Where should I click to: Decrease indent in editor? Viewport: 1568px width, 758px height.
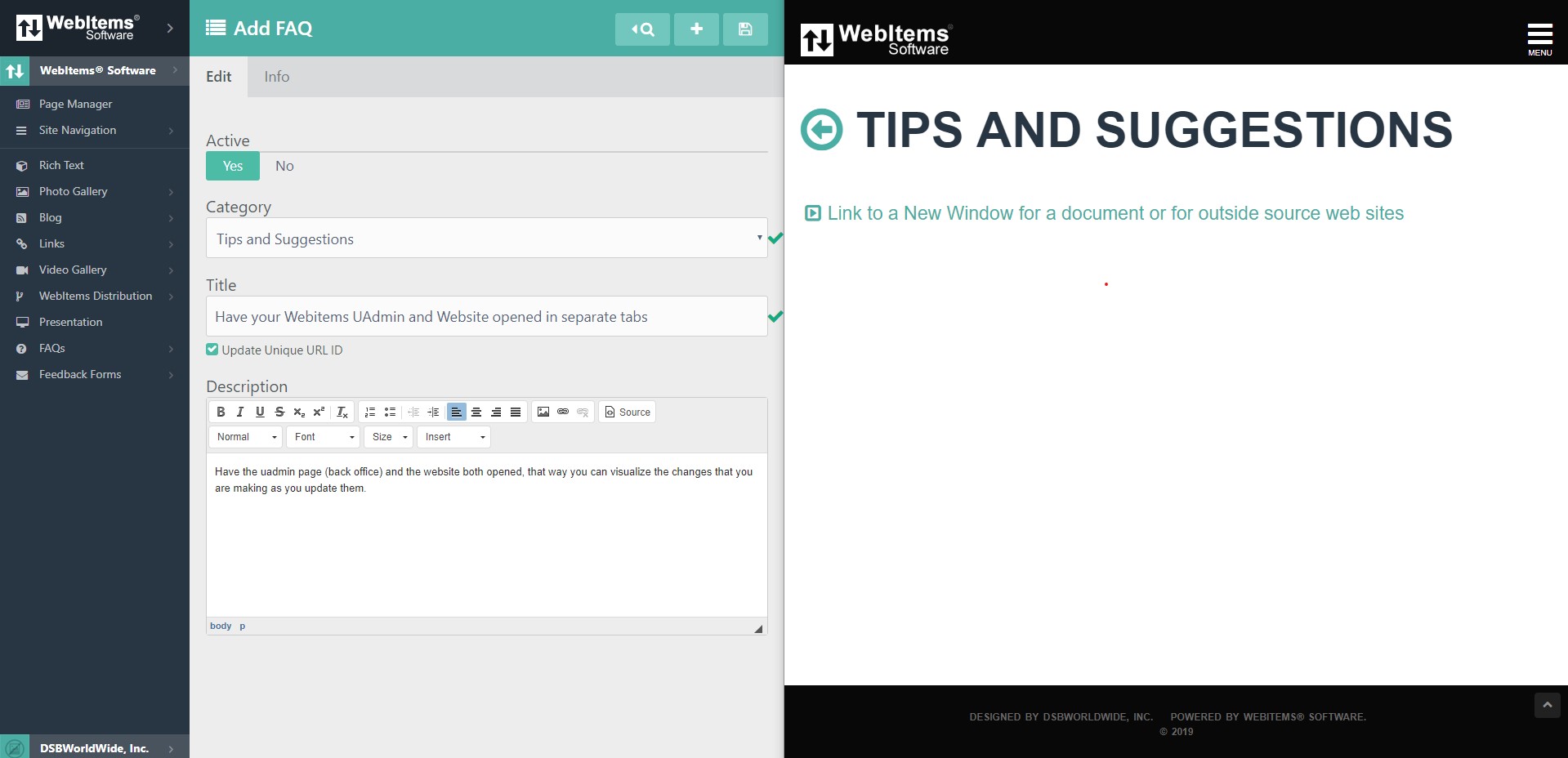413,412
